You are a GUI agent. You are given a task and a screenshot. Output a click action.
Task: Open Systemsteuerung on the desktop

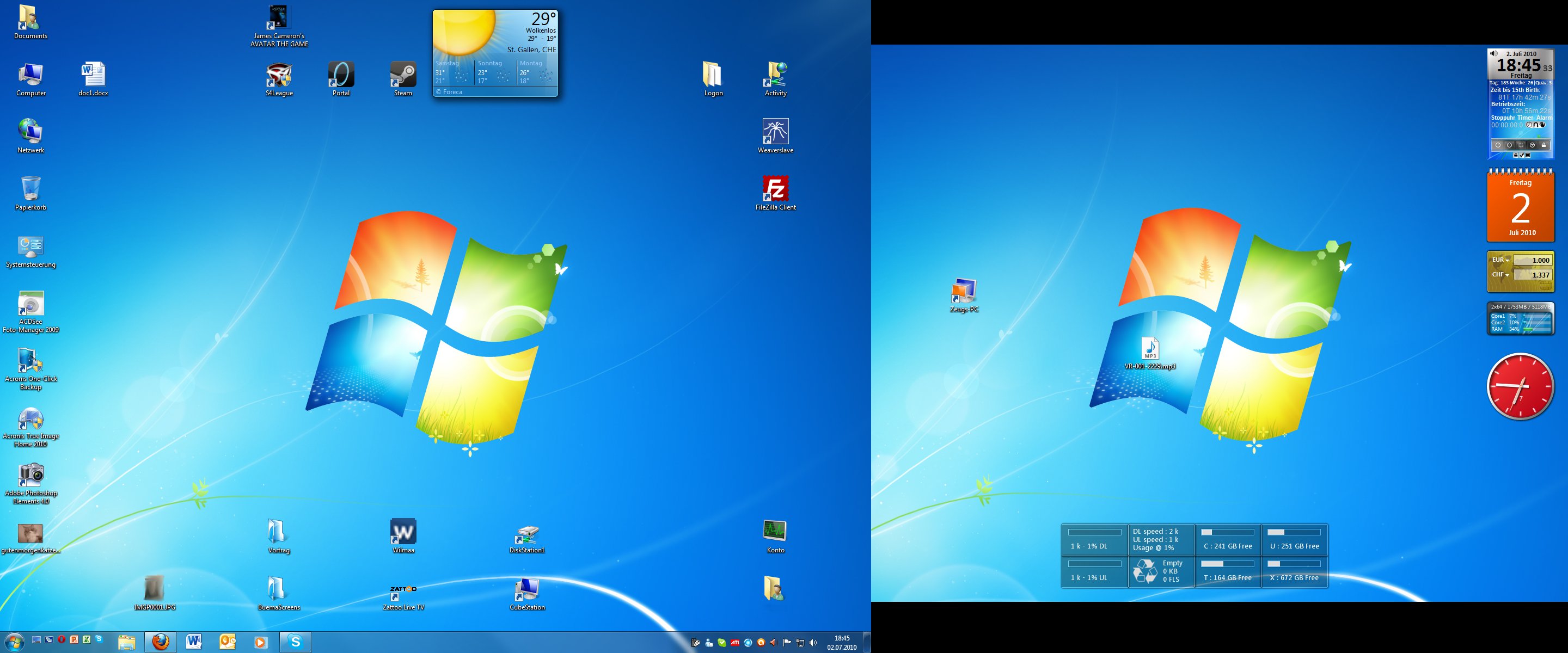pyautogui.click(x=30, y=251)
